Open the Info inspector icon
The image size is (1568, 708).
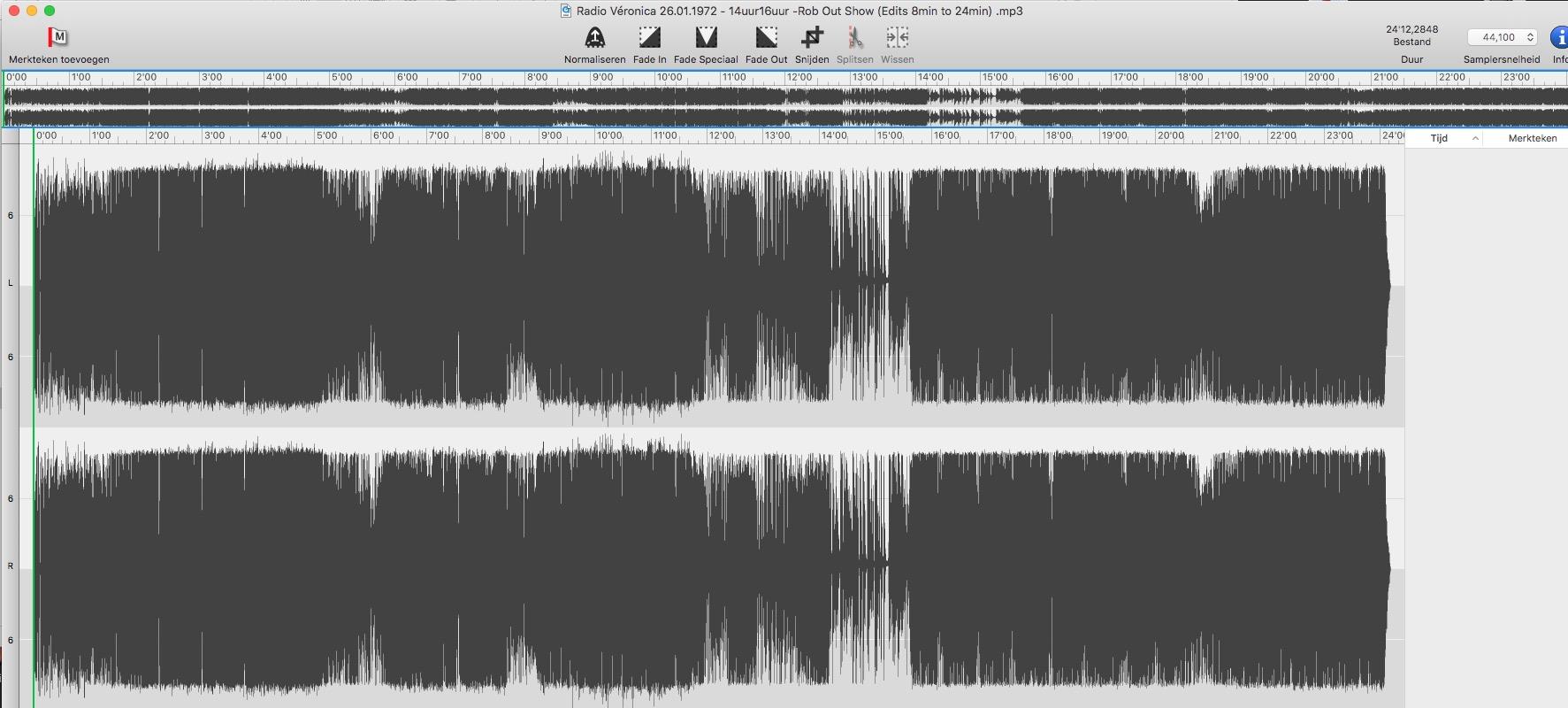1558,37
